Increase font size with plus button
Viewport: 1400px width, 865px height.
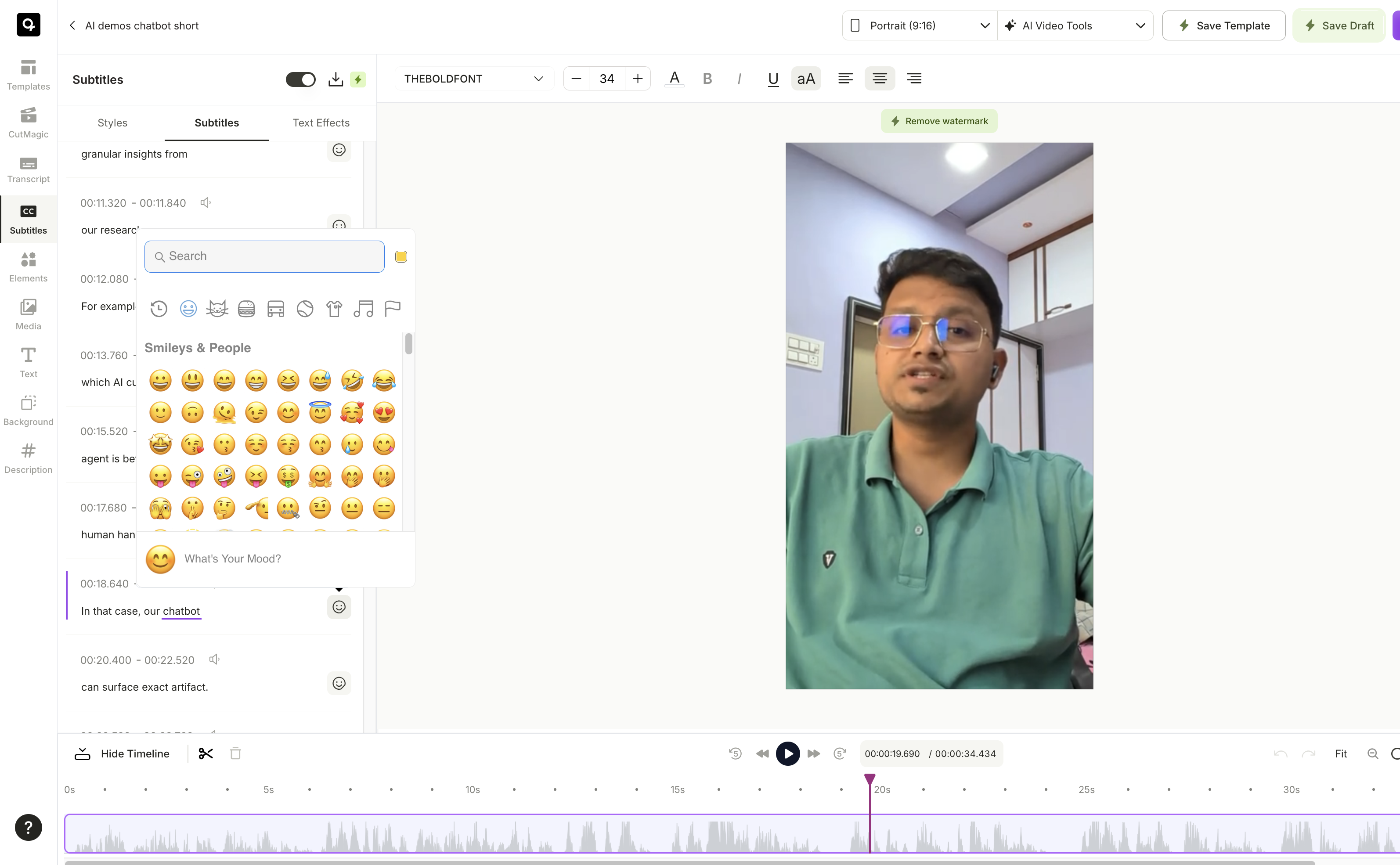638,78
